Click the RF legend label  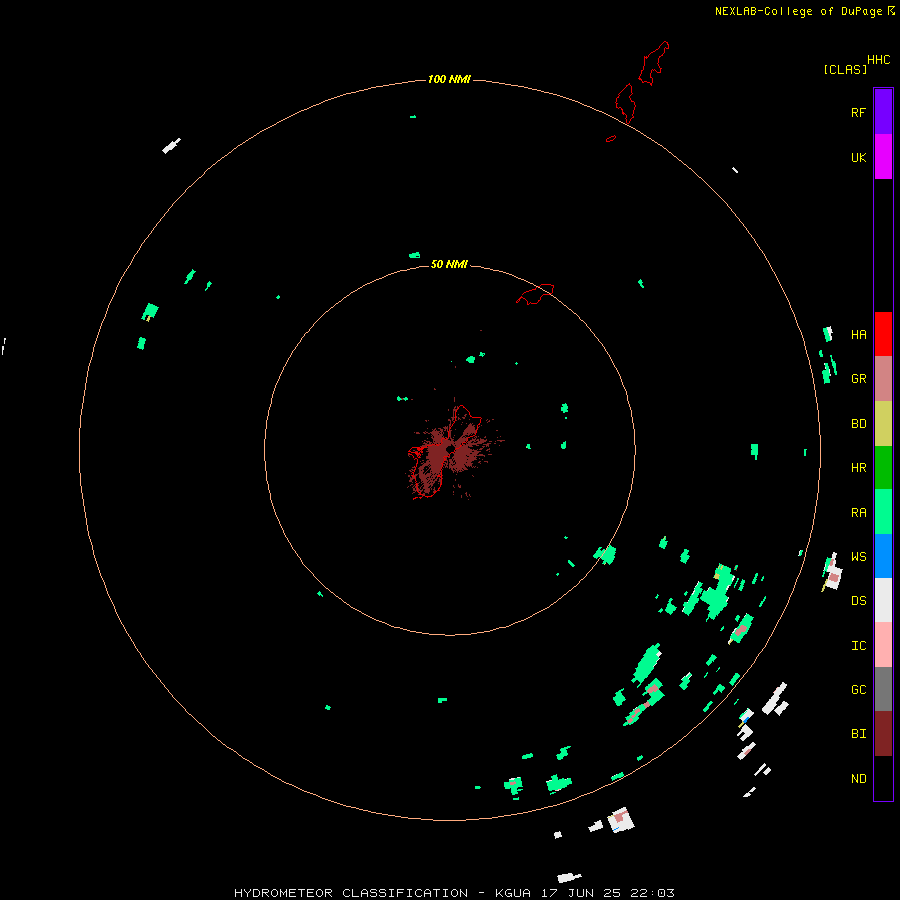(x=858, y=113)
